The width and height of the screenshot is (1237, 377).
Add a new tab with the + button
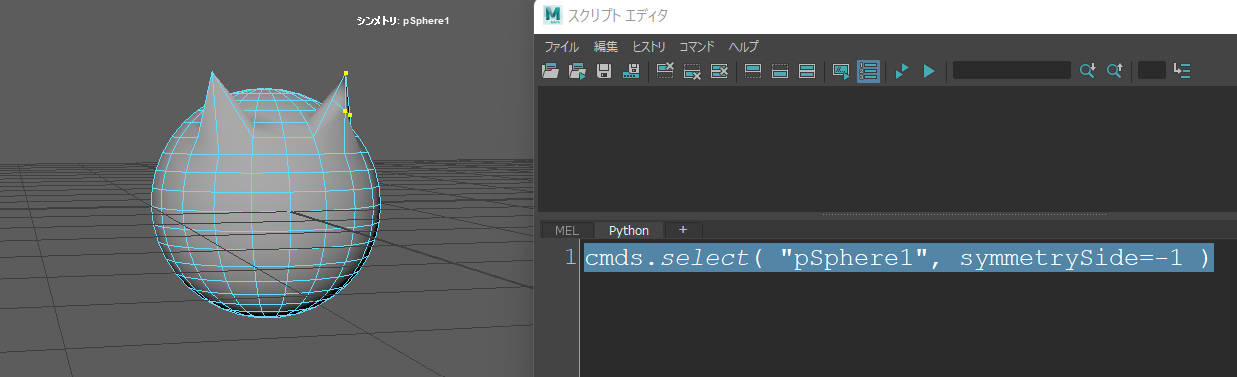click(683, 230)
